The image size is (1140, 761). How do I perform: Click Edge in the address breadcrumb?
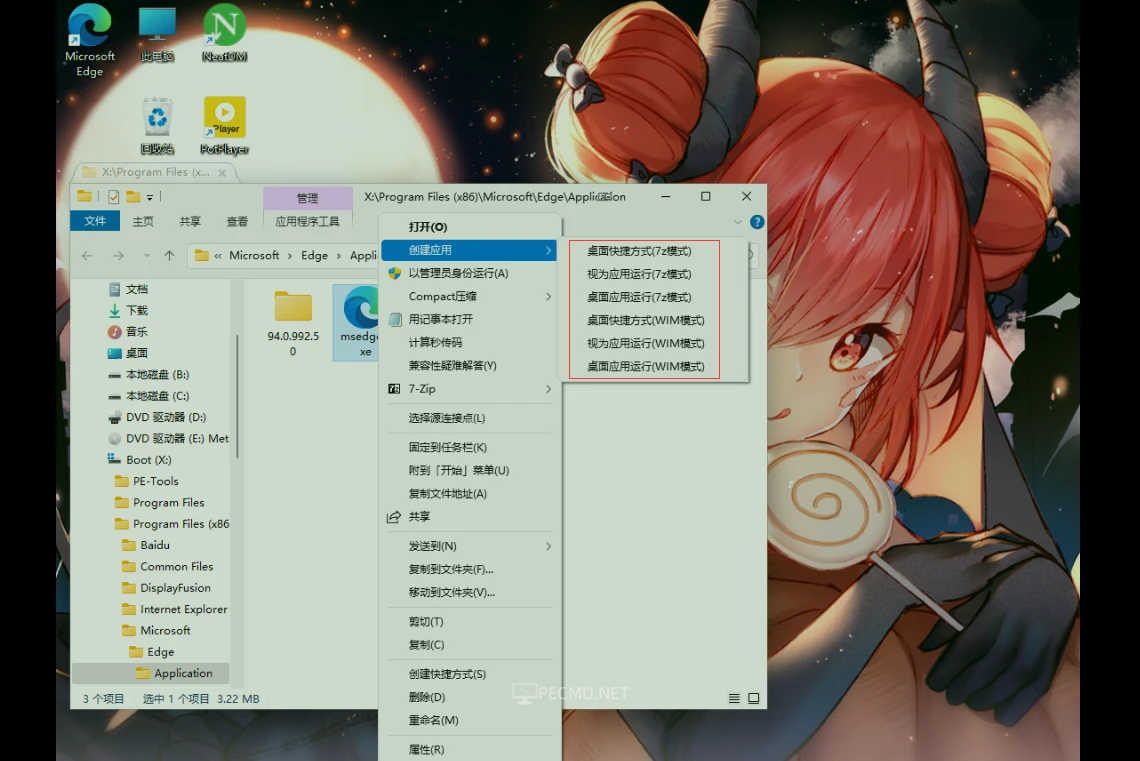[314, 256]
